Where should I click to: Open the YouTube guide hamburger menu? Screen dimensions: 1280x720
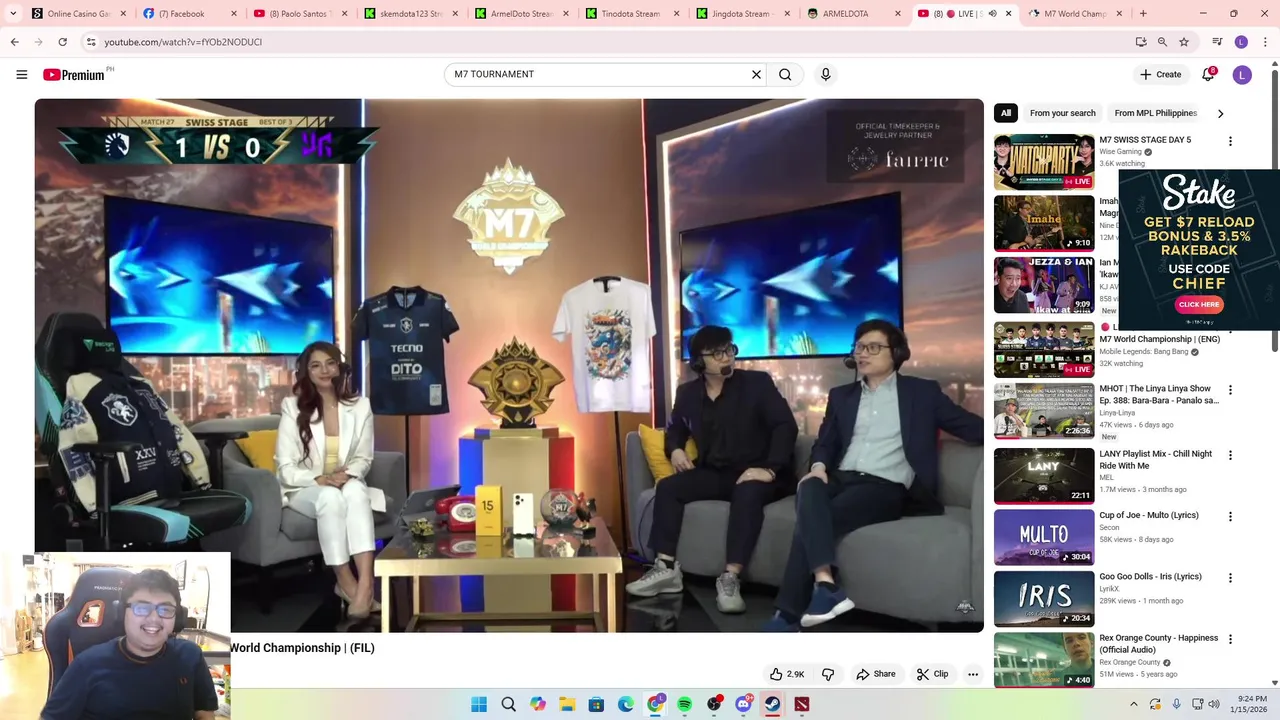click(21, 74)
